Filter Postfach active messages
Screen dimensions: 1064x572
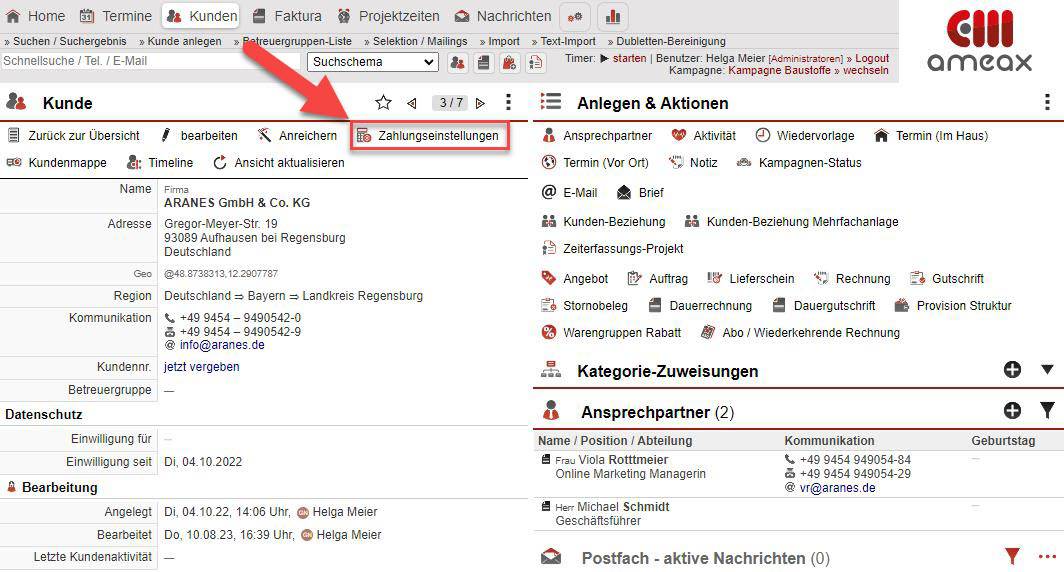(1012, 557)
